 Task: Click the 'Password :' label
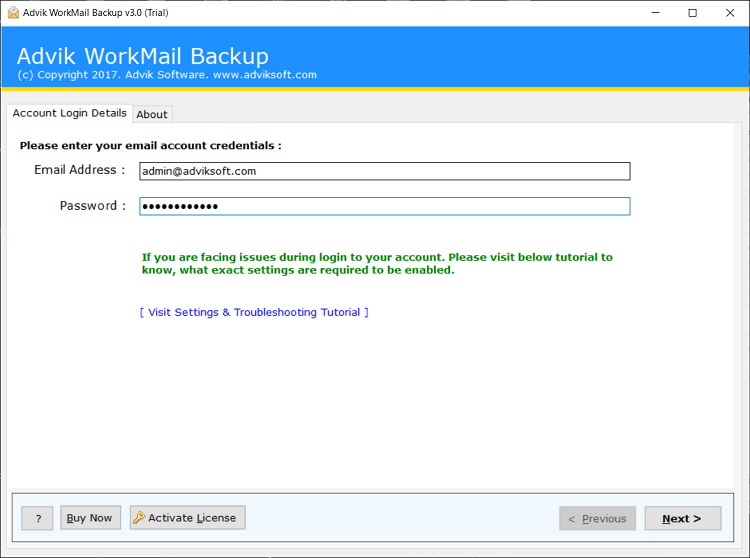tap(93, 206)
